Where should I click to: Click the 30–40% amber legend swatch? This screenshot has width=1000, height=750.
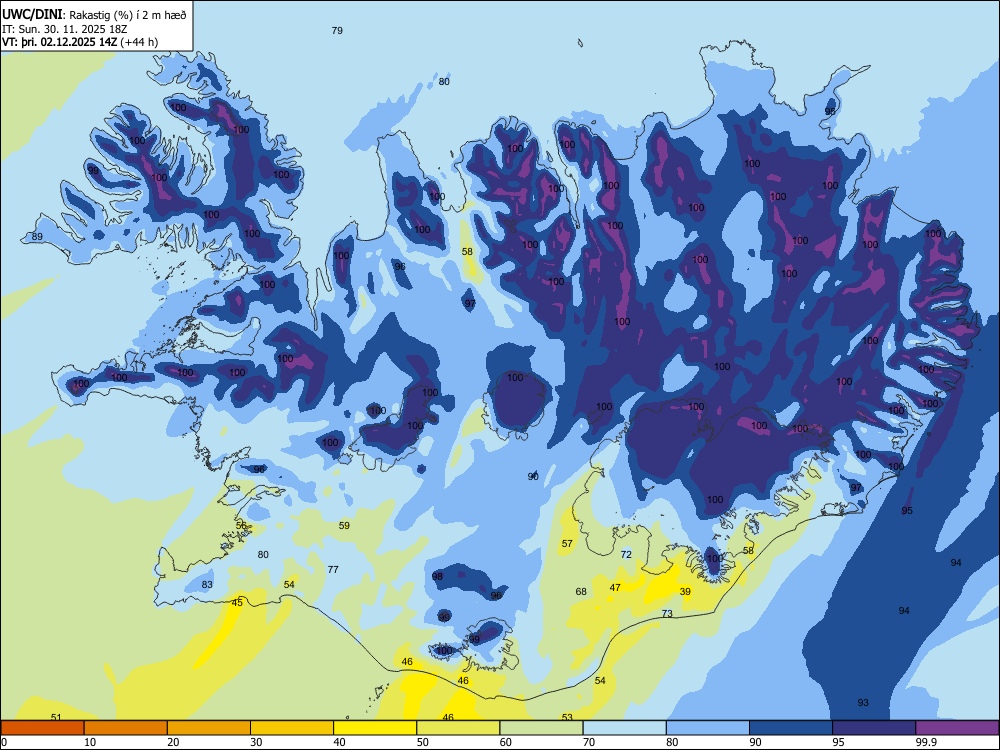(292, 728)
